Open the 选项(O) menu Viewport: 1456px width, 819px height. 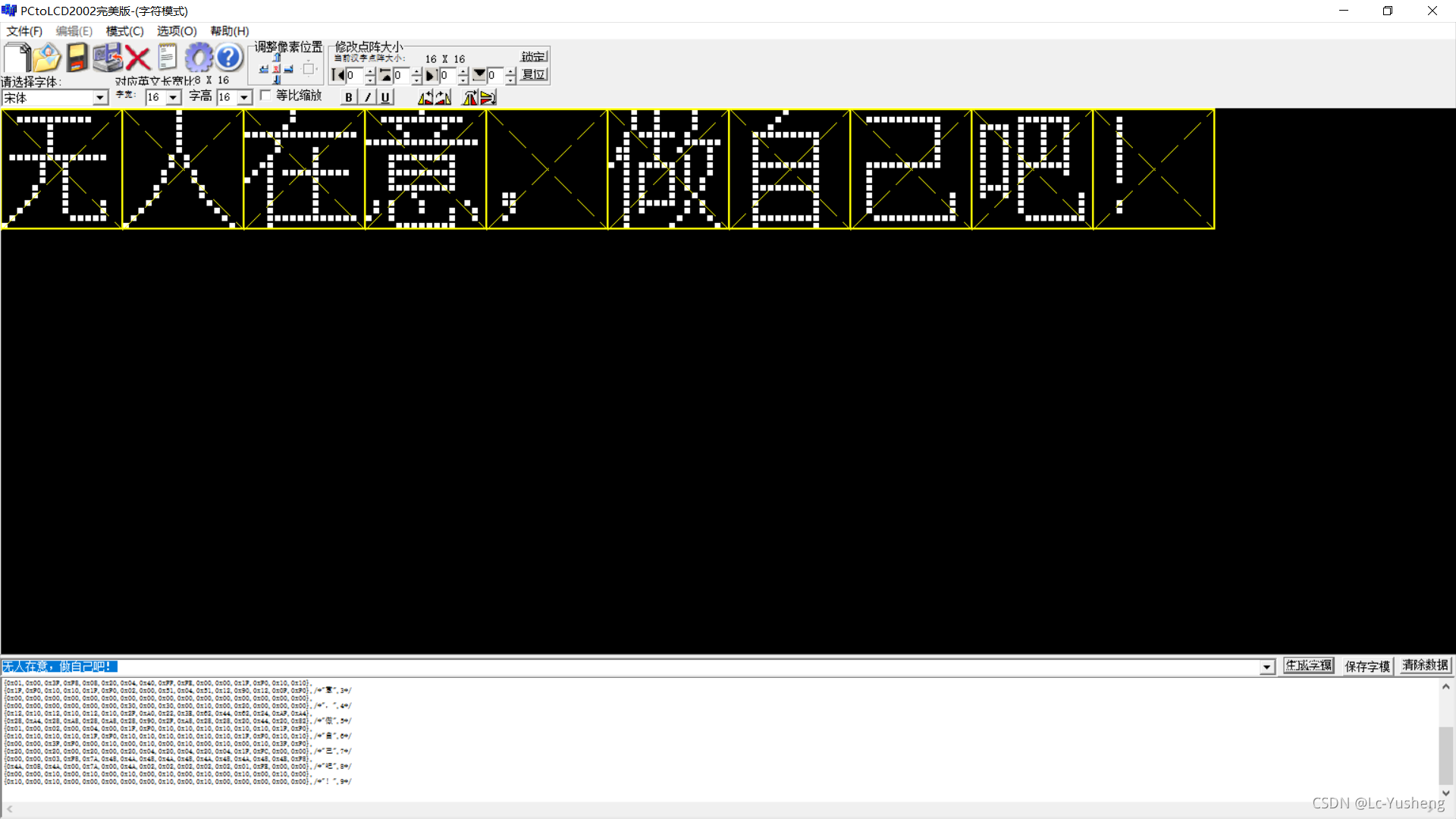177,31
